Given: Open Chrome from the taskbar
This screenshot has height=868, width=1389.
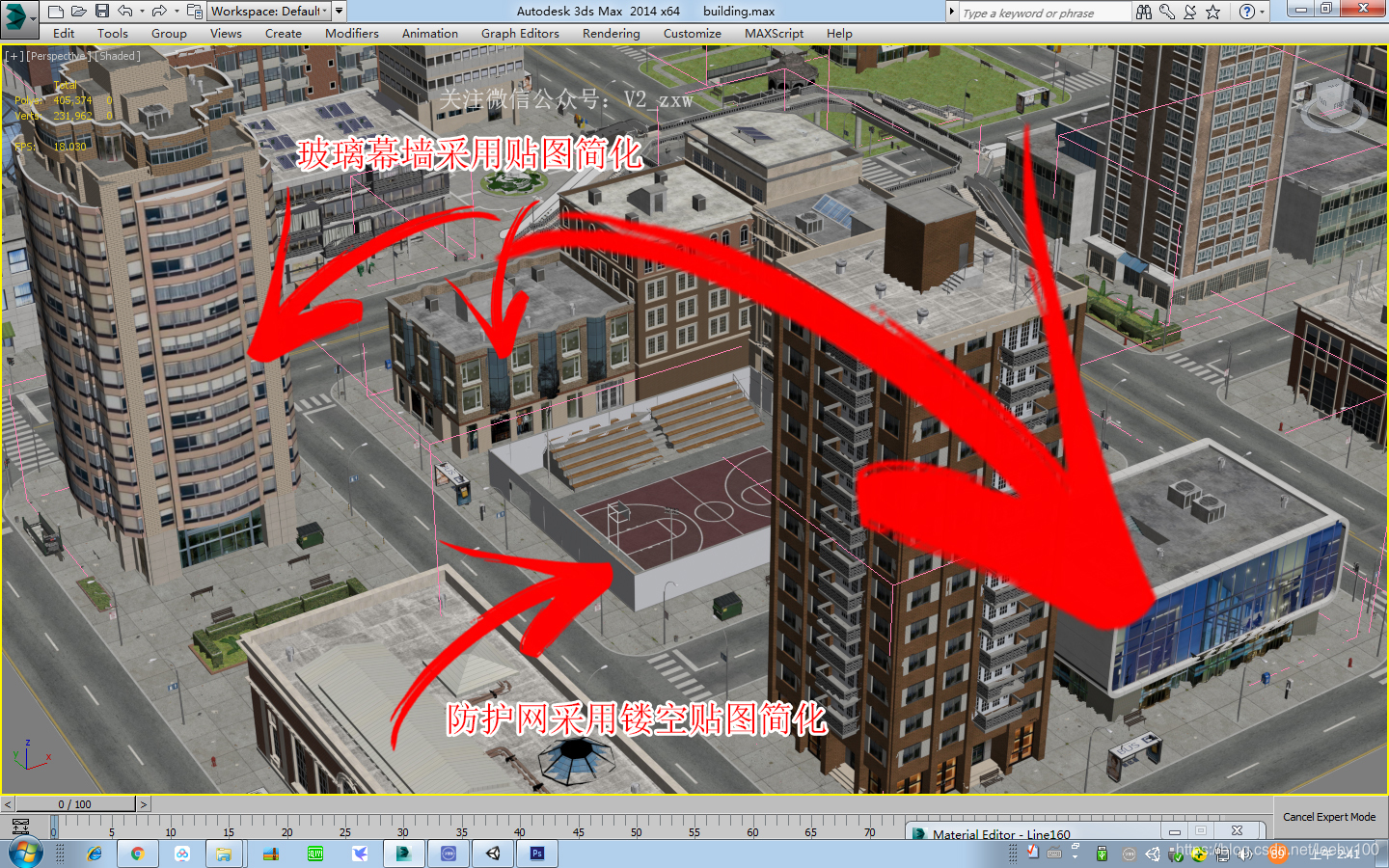Looking at the screenshot, I should click(138, 854).
